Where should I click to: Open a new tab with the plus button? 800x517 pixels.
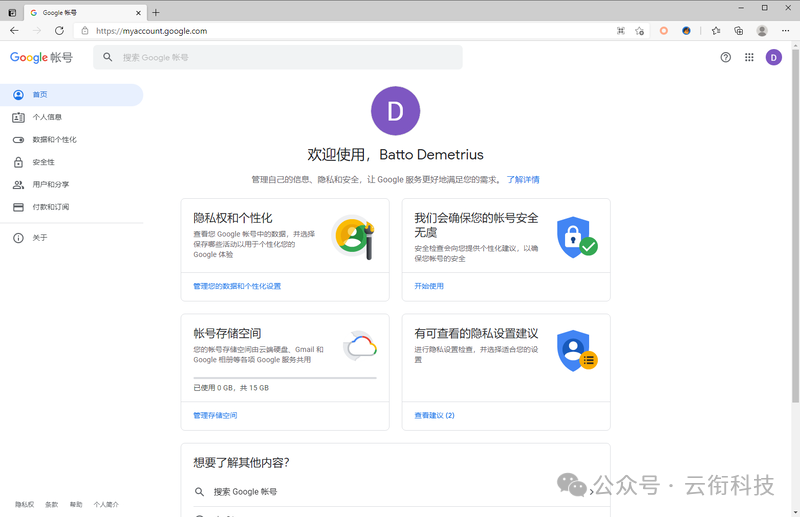(156, 13)
